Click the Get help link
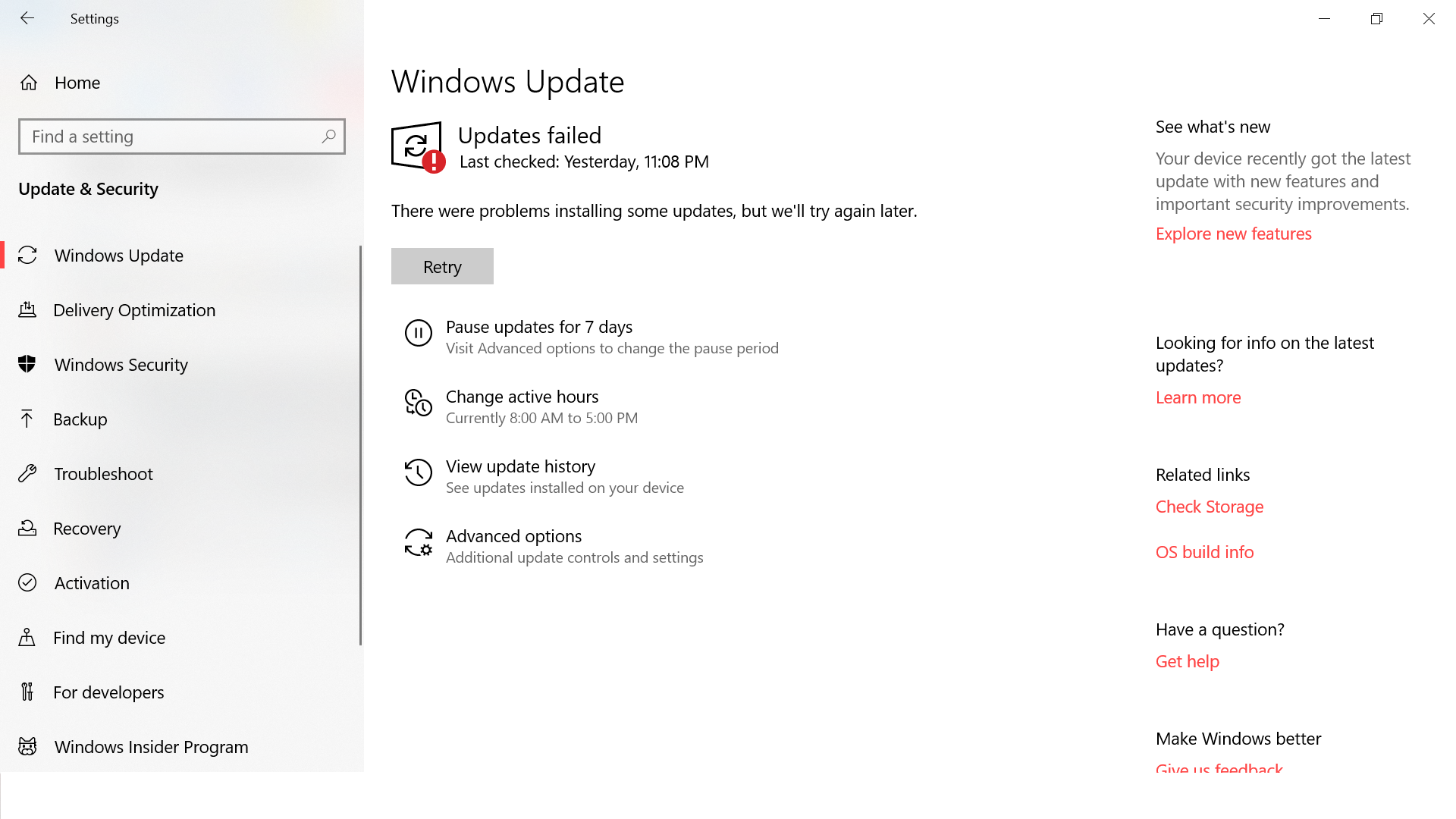Image resolution: width=1456 pixels, height=819 pixels. (x=1188, y=661)
